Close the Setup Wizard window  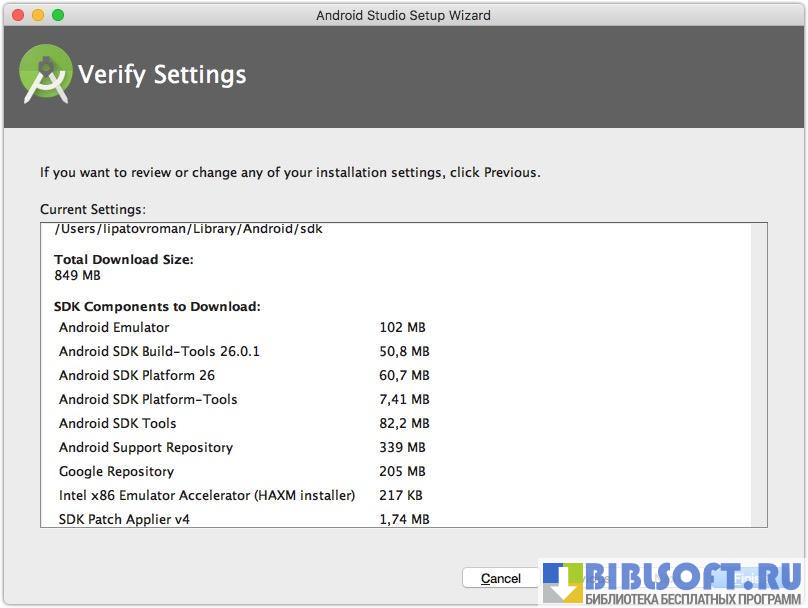(18, 15)
